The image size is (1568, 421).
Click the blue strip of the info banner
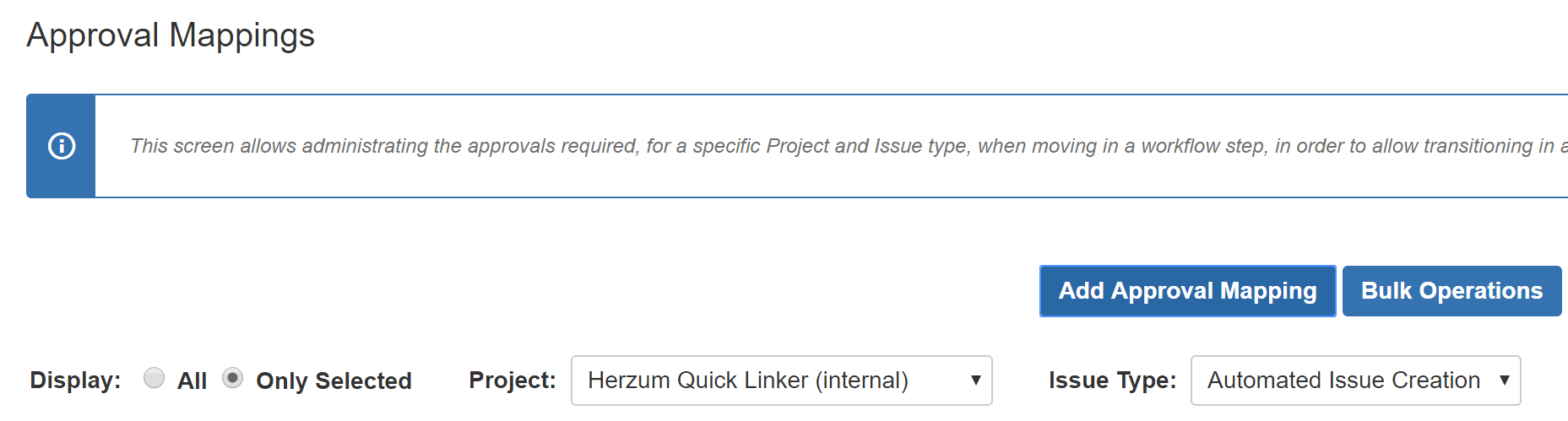pyautogui.click(x=62, y=177)
